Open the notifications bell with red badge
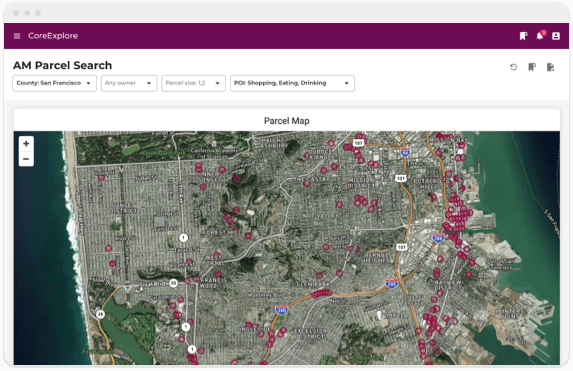The image size is (573, 371). click(540, 35)
